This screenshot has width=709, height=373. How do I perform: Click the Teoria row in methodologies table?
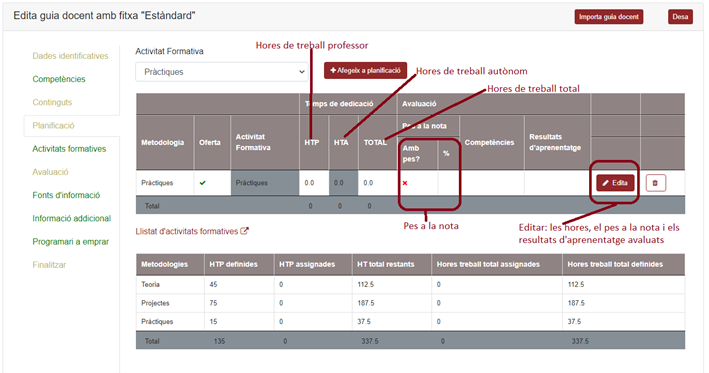(x=410, y=284)
